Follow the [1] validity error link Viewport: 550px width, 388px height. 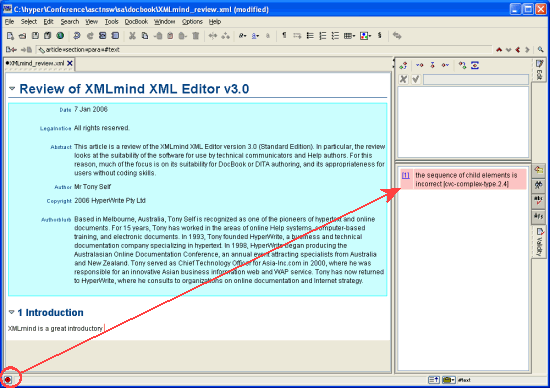[x=405, y=175]
